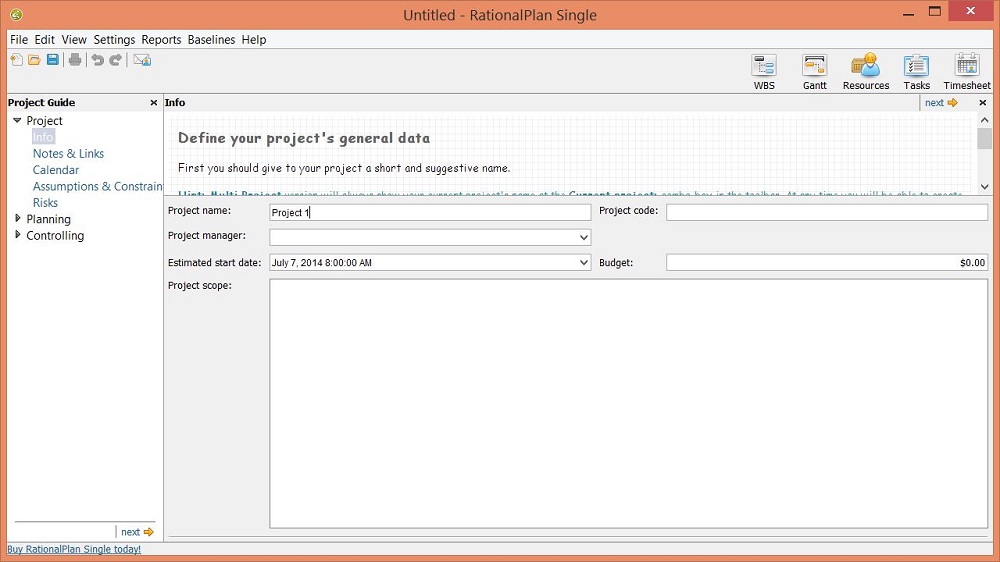
Task: Expand the Planning tree node
Action: pos(17,218)
